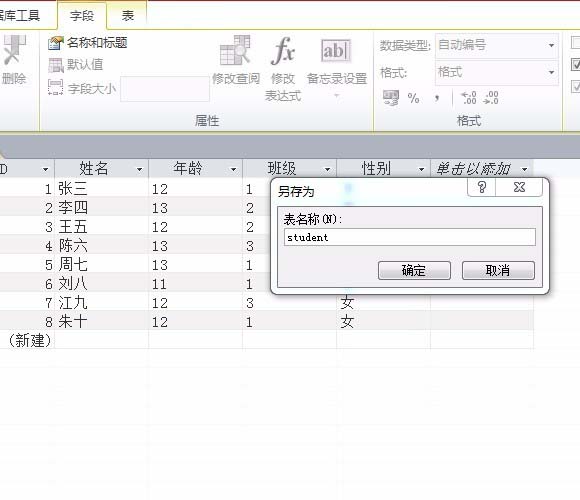Apply comma number format icon
Image resolution: width=580 pixels, height=500 pixels.
coord(437,98)
